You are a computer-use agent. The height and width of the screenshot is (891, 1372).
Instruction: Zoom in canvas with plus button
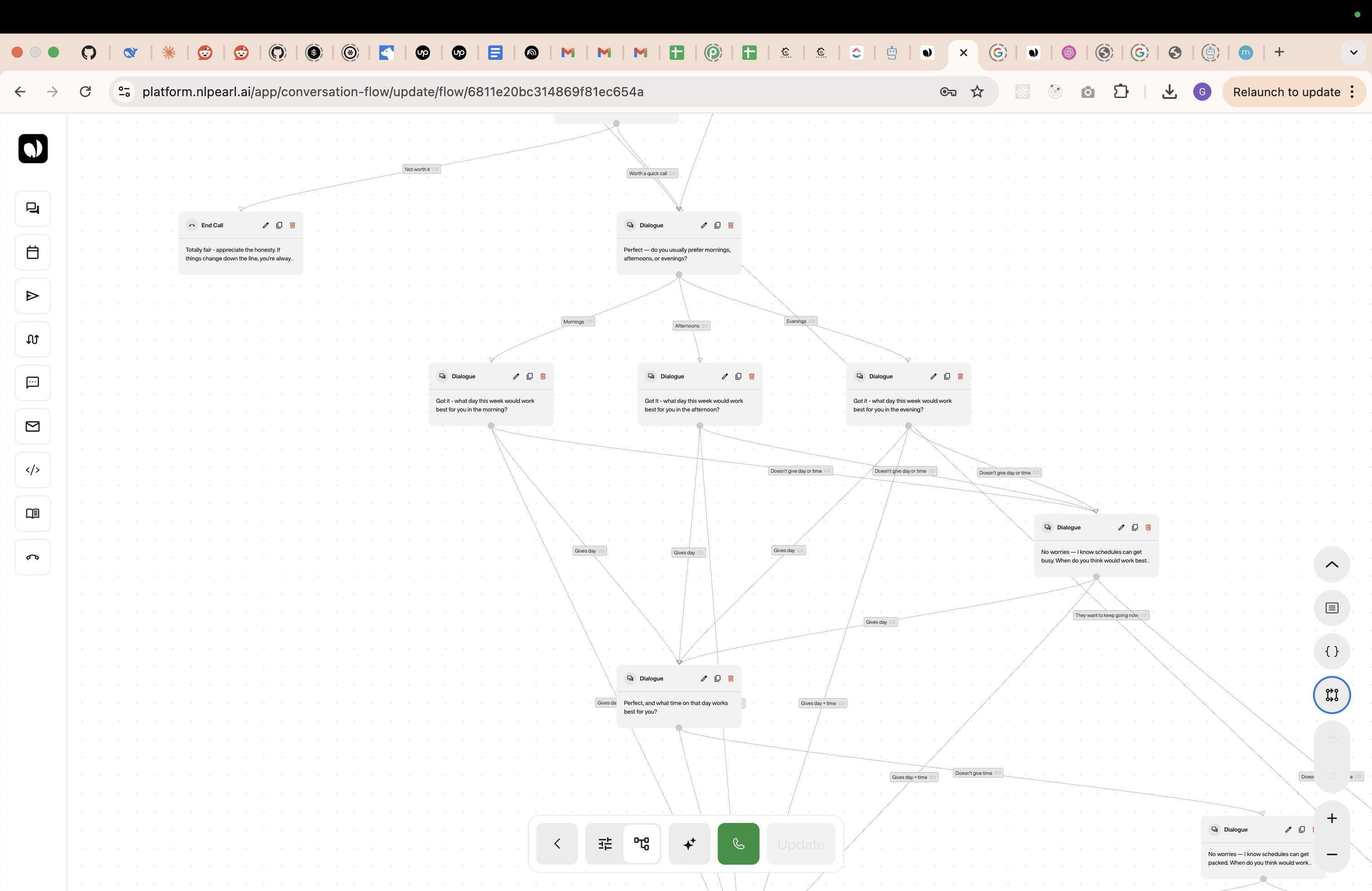[x=1332, y=818]
